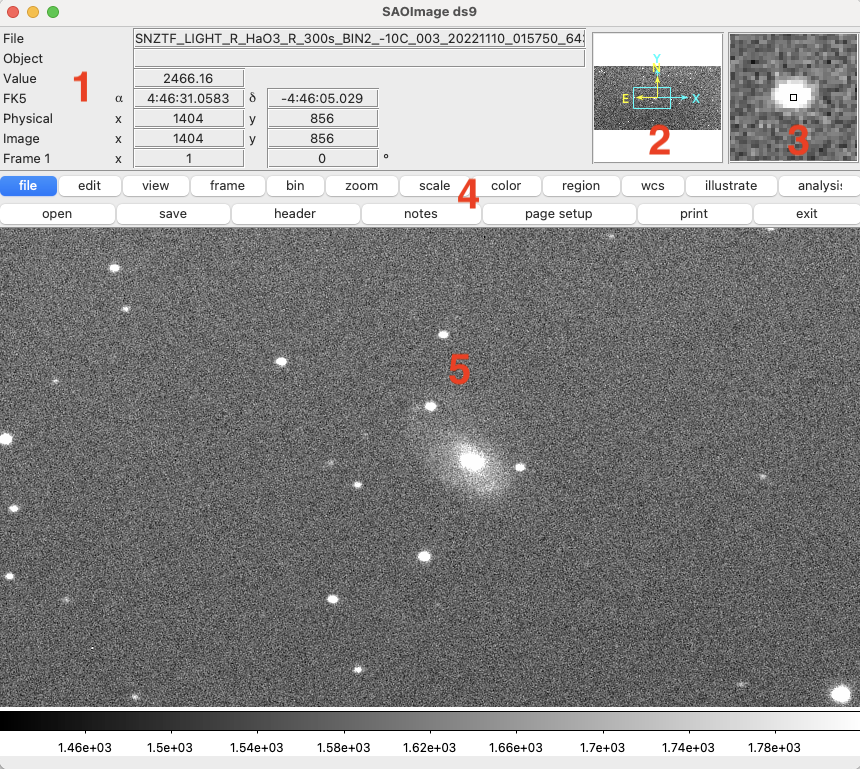Switch to the scale tab
This screenshot has height=769, width=860.
tap(434, 186)
